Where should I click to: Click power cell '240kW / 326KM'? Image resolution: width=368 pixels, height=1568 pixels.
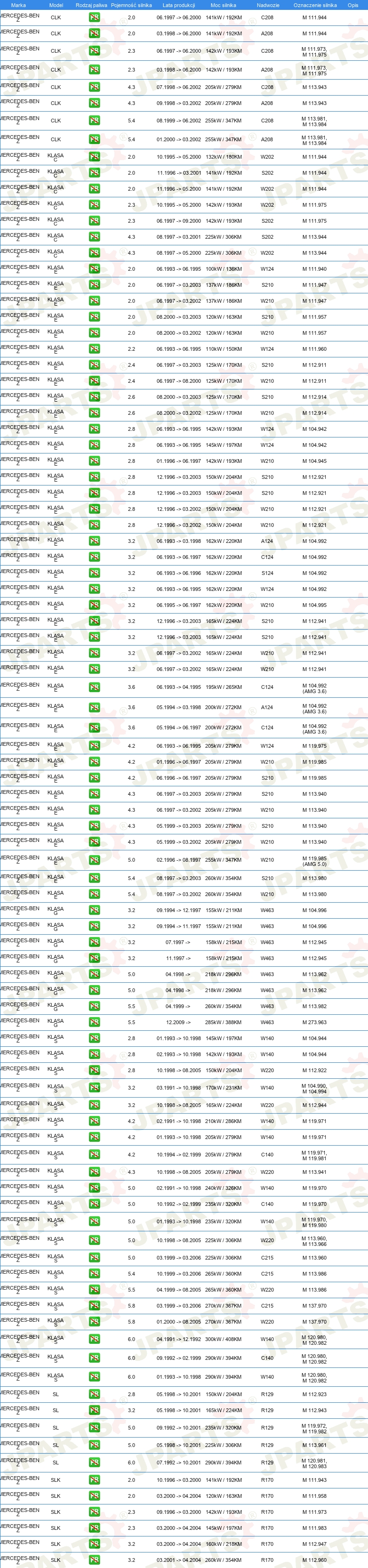pos(223,1188)
